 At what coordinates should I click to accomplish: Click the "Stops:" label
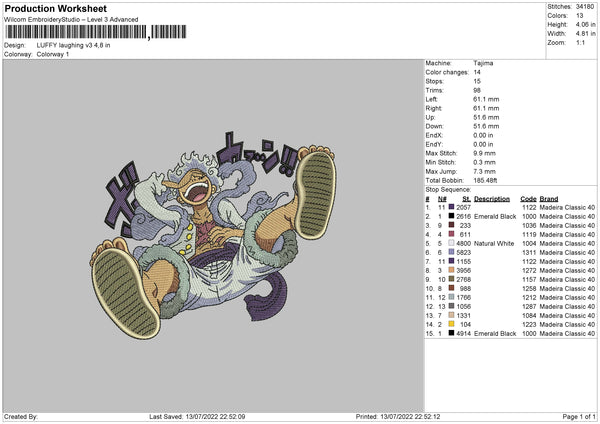(434, 81)
